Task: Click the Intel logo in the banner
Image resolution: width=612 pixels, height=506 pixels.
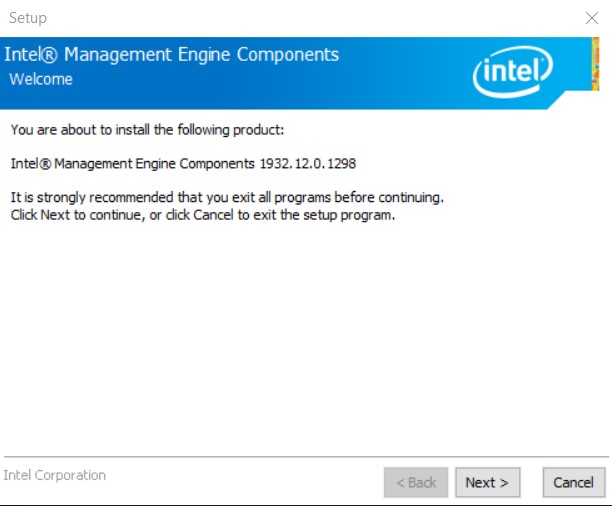Action: coord(512,70)
